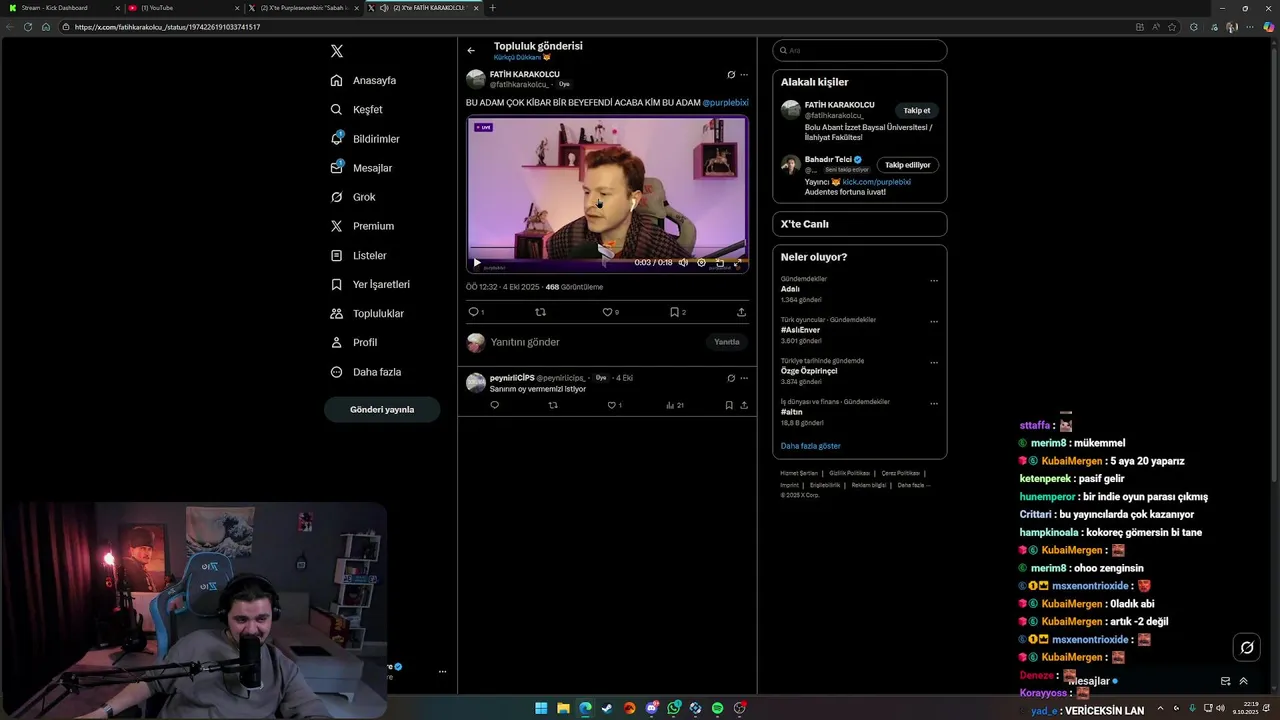Open more options on peynirliCİPS reply
1280x720 pixels.
coord(744,378)
